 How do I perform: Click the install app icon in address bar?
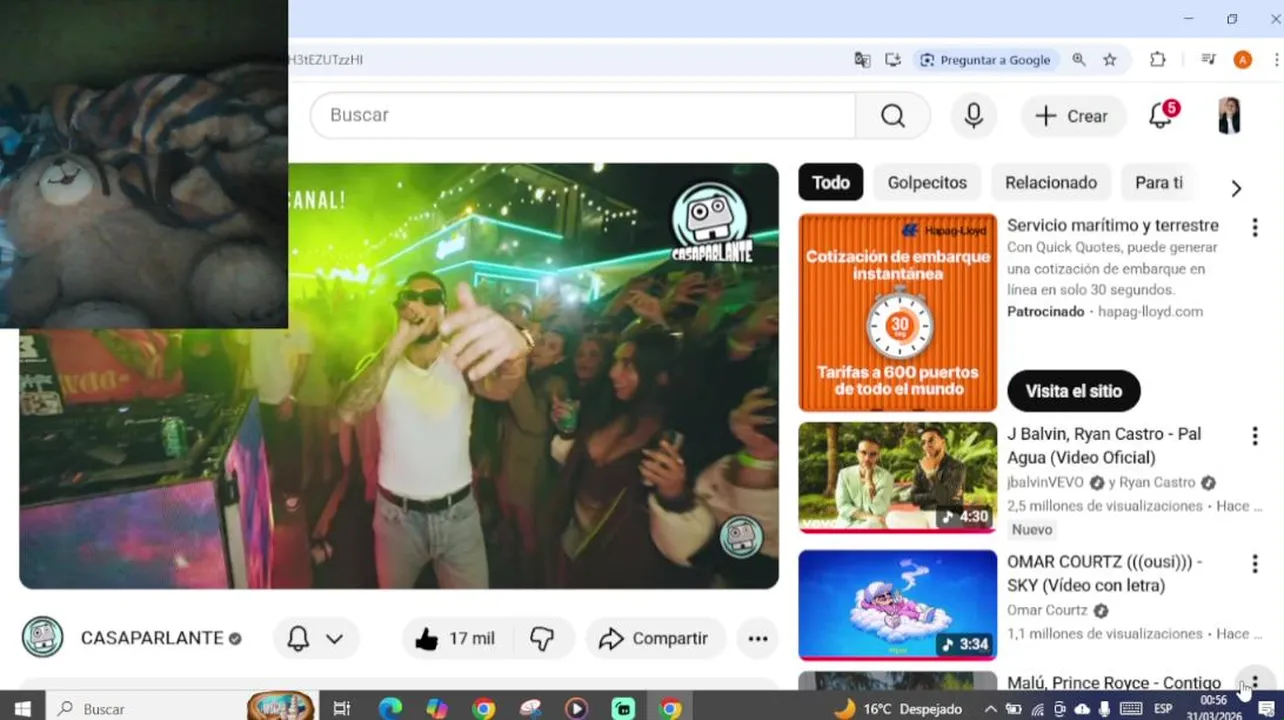893,60
